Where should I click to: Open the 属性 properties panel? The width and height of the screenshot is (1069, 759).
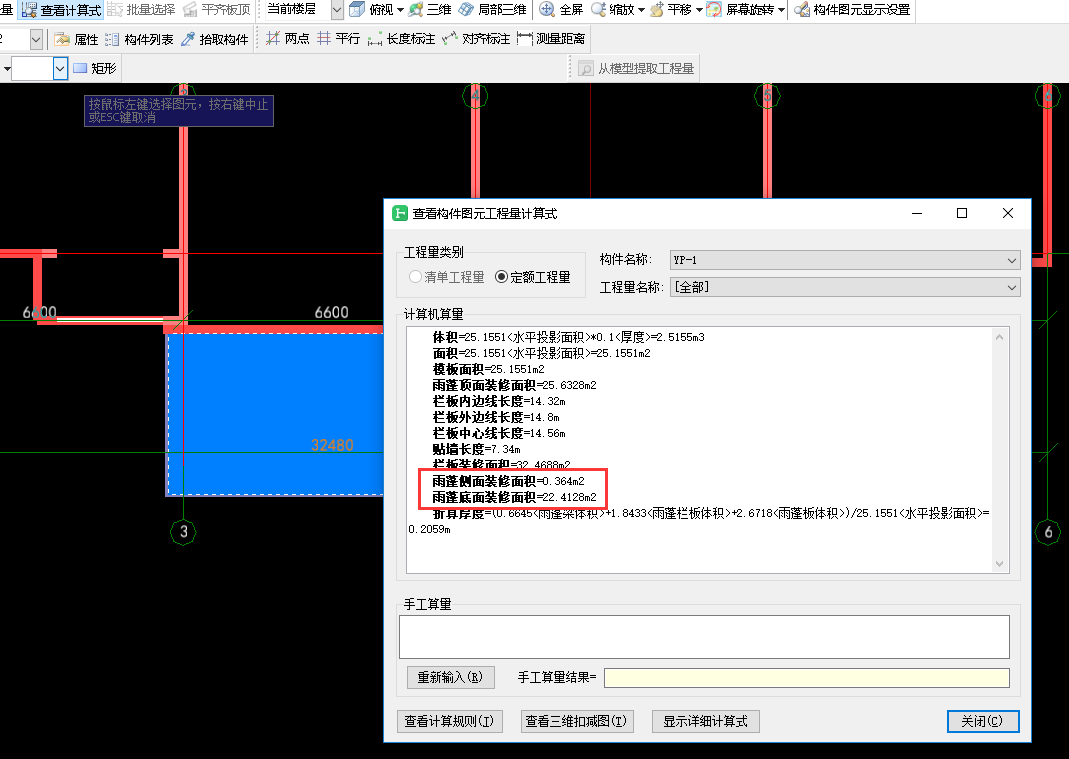pyautogui.click(x=76, y=40)
